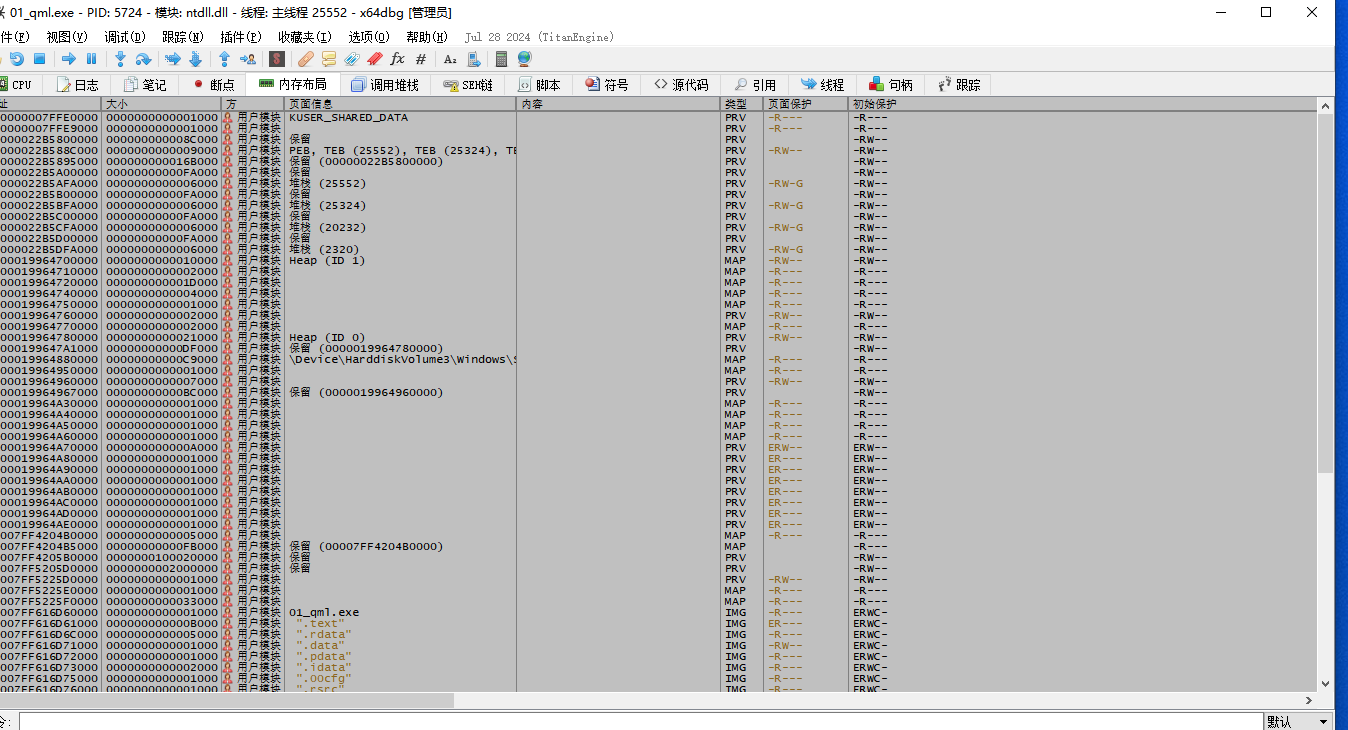
Task: Open the Scylla plugin icon
Action: [277, 59]
